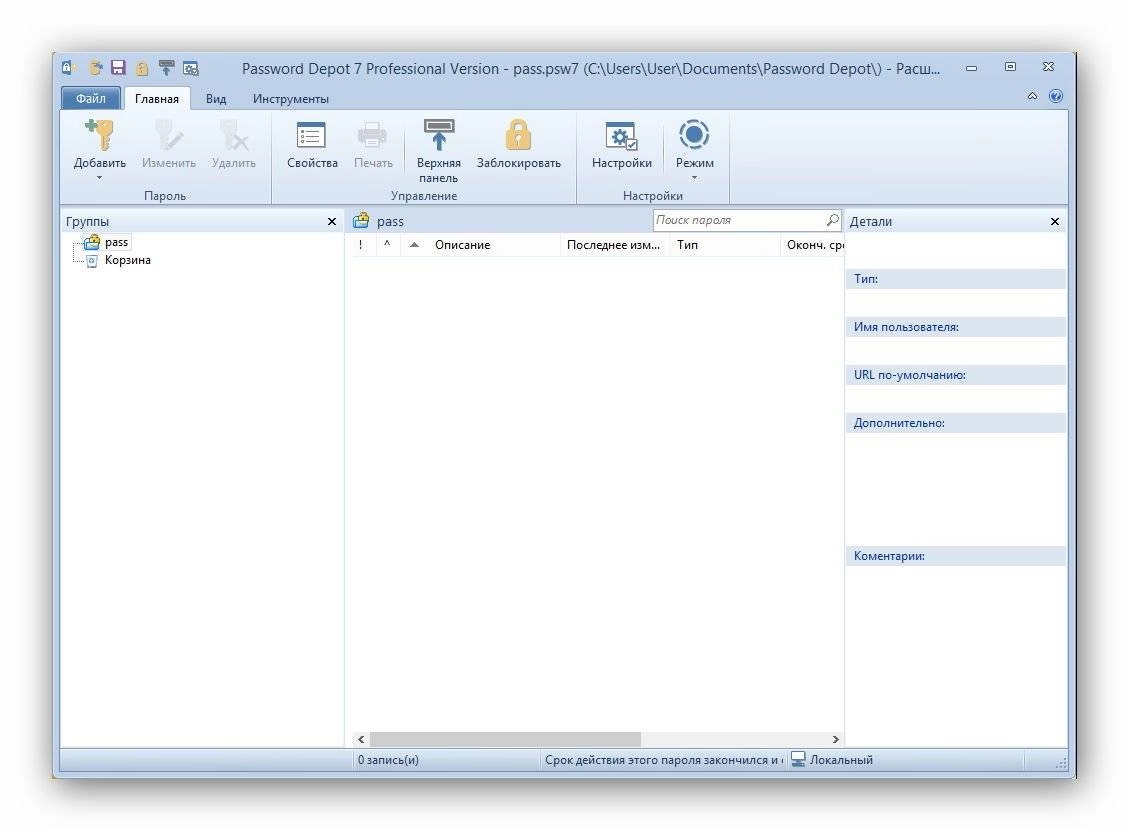Select the pass group in the tree
This screenshot has height=831, width=1129.
click(116, 243)
